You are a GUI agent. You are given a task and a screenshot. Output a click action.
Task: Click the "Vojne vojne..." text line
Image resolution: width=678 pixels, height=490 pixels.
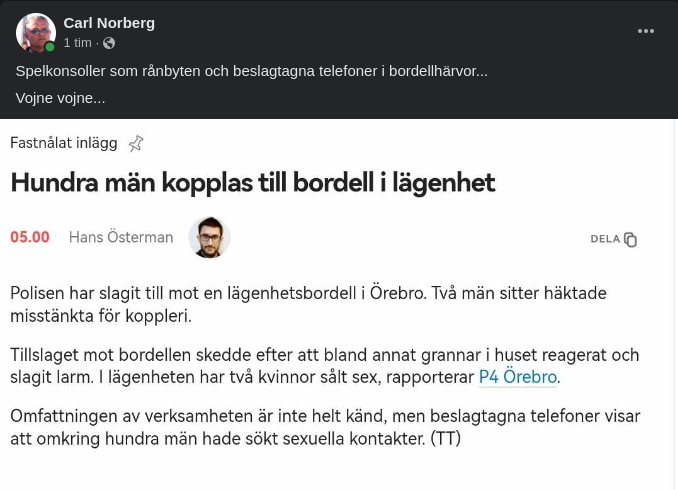point(60,98)
